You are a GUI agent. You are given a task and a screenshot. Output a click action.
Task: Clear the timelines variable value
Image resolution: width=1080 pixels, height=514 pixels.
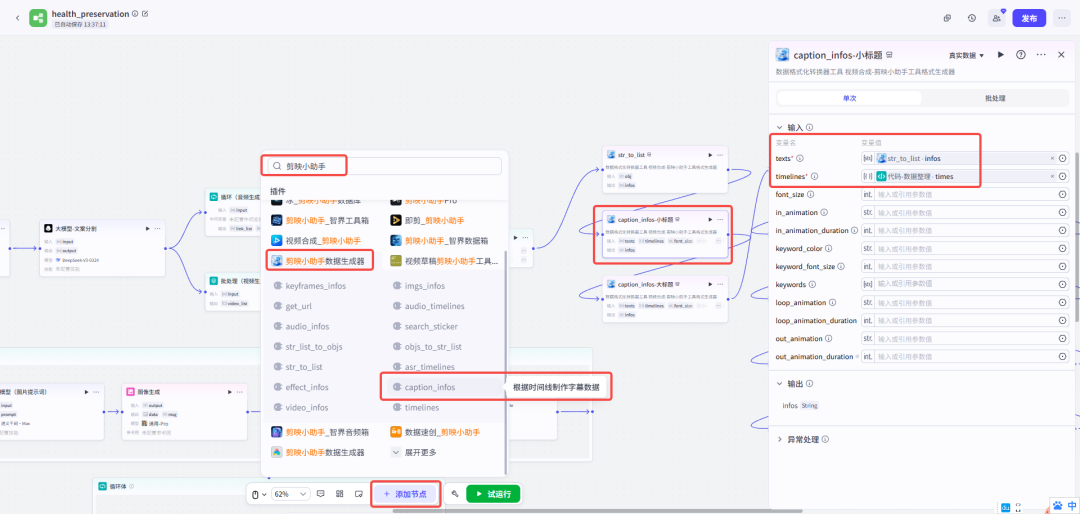[x=1052, y=176]
